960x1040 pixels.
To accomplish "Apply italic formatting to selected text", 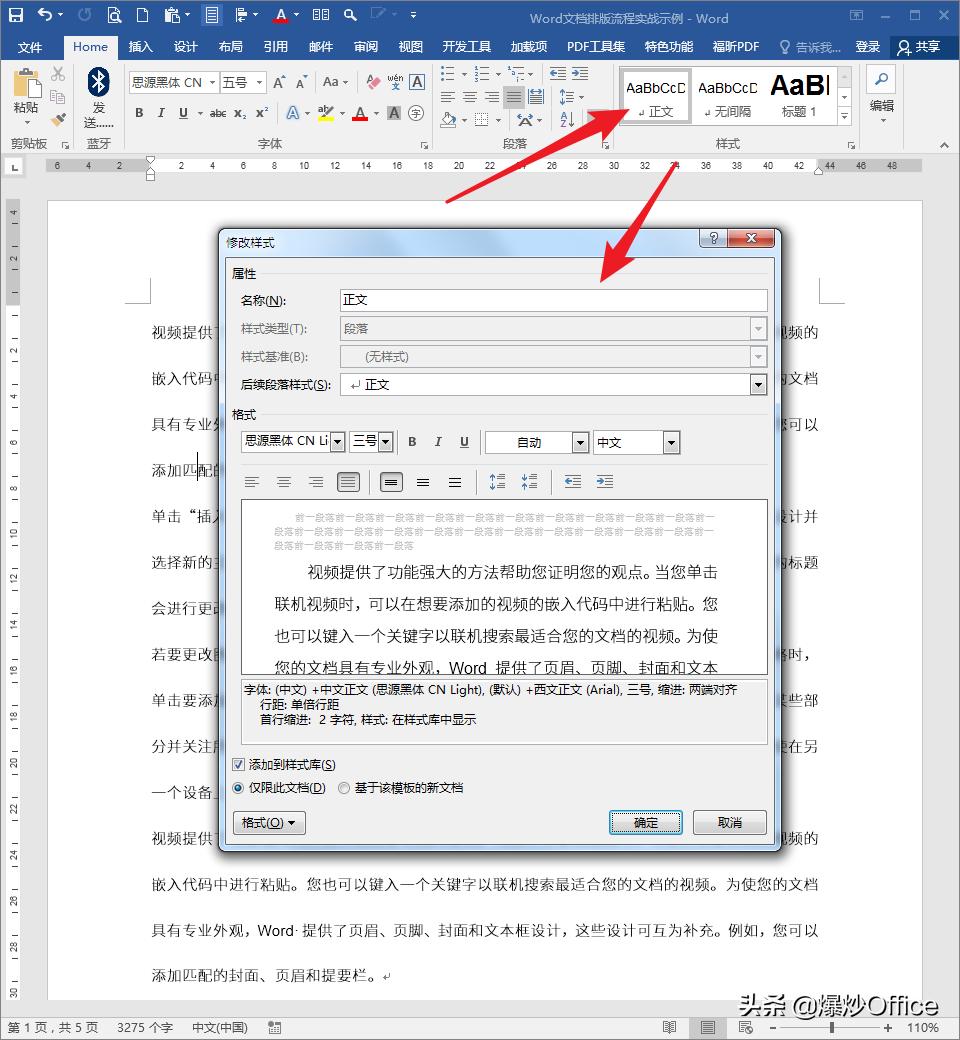I will click(x=160, y=113).
